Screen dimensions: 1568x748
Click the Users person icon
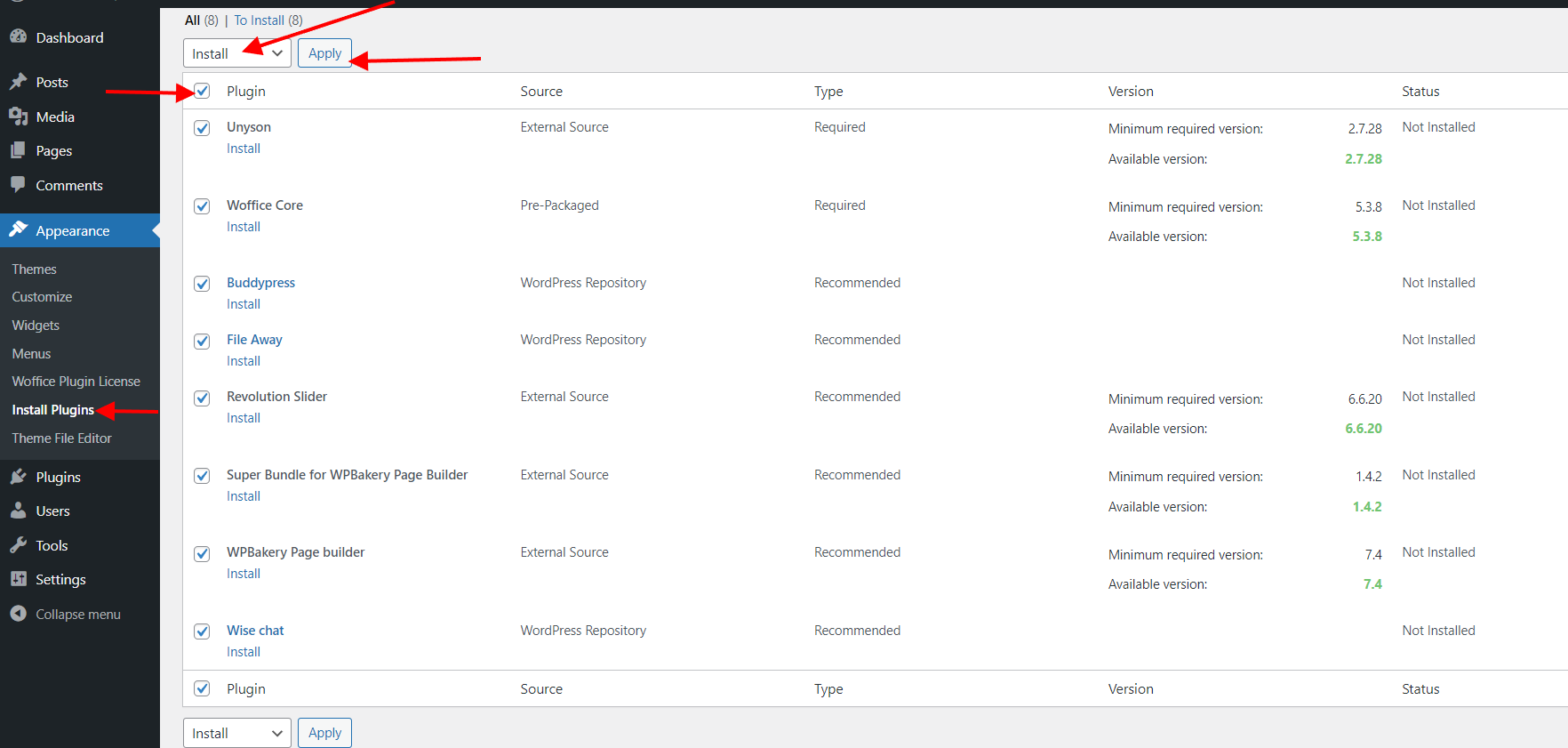18,511
